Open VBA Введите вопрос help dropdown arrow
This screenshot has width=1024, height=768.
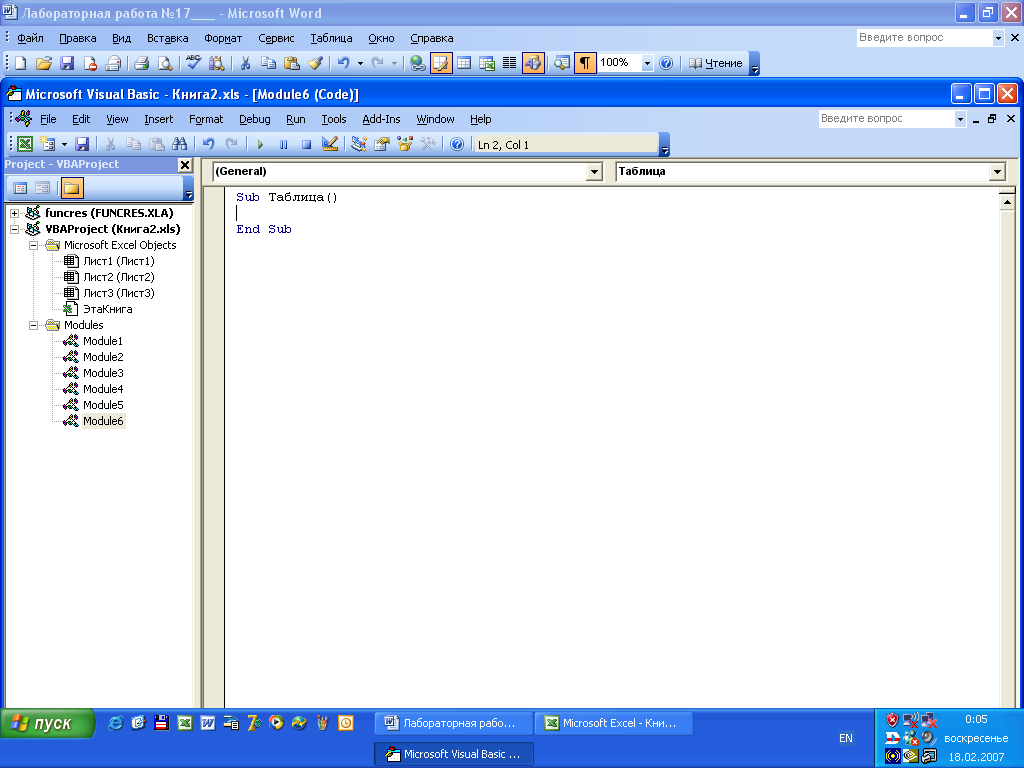click(x=960, y=119)
